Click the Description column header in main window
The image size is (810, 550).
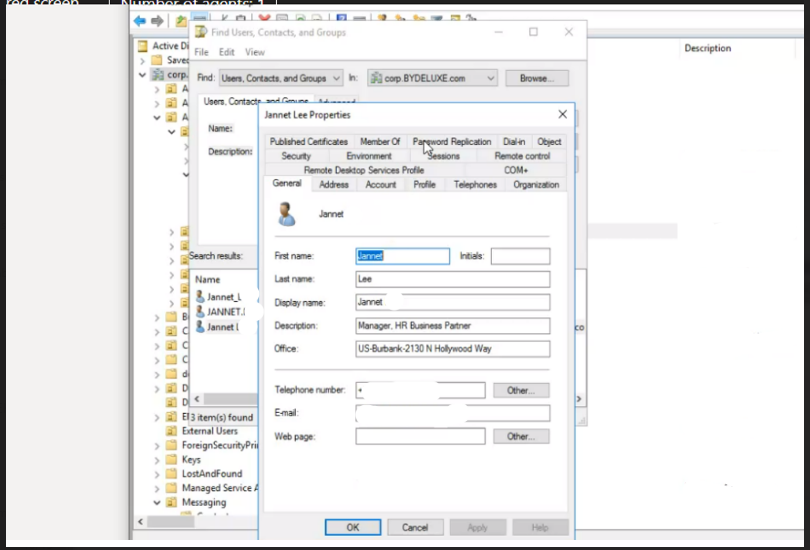tap(707, 48)
